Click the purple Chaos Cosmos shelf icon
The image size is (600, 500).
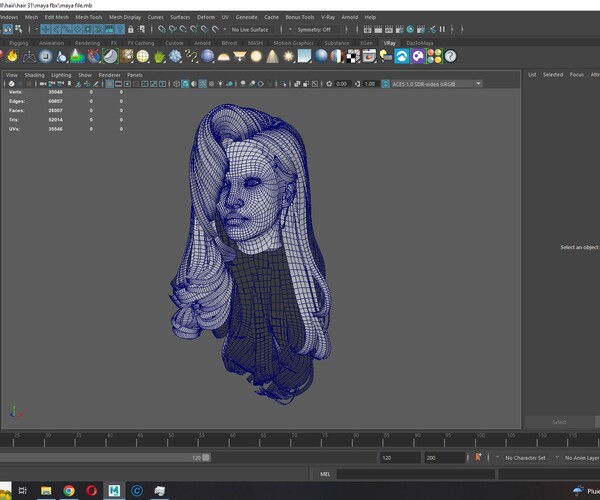[x=418, y=56]
